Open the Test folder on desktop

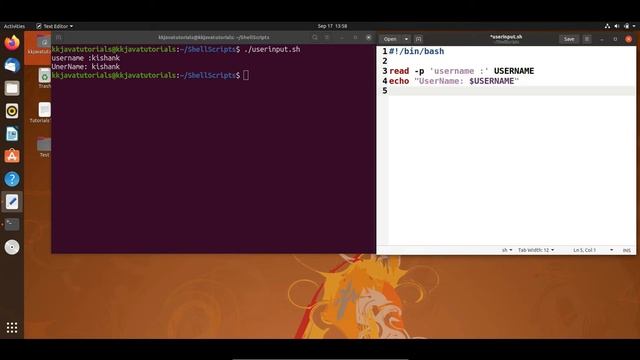44,147
